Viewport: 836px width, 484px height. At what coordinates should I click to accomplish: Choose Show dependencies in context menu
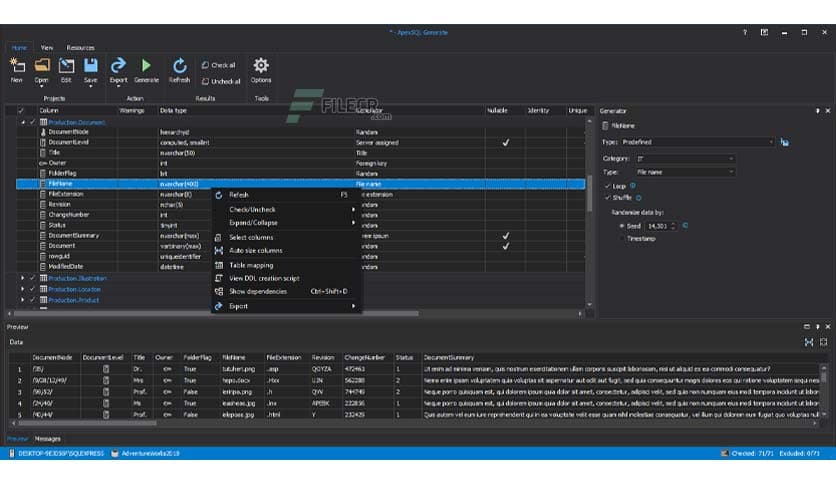tap(287, 292)
